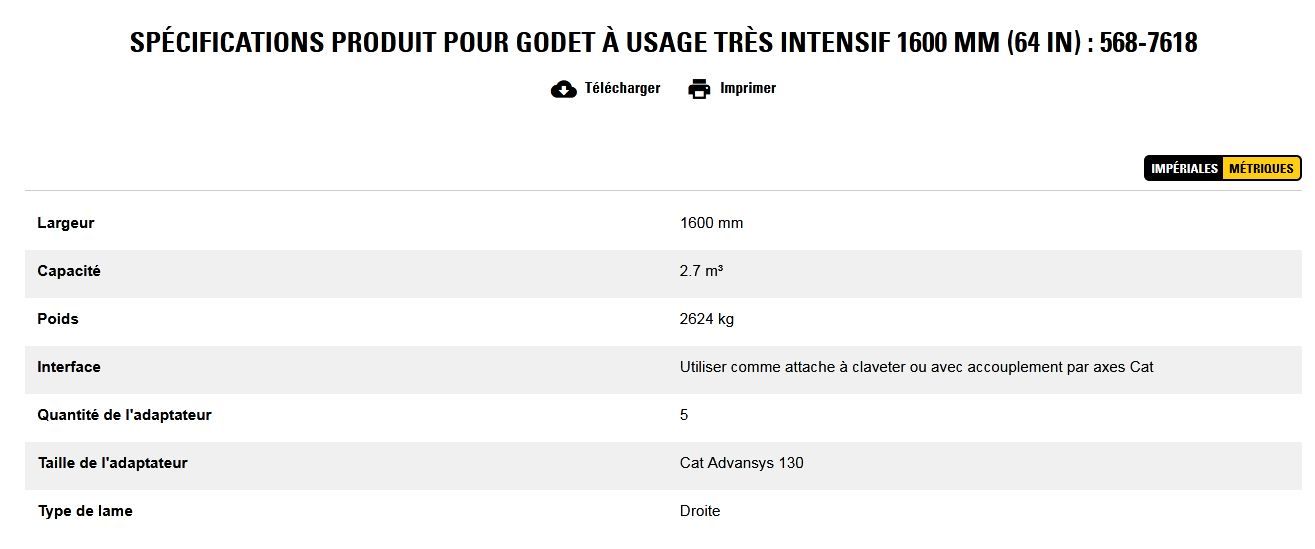Click the Poids row label
Viewport: 1315px width, 549px height.
[x=58, y=319]
